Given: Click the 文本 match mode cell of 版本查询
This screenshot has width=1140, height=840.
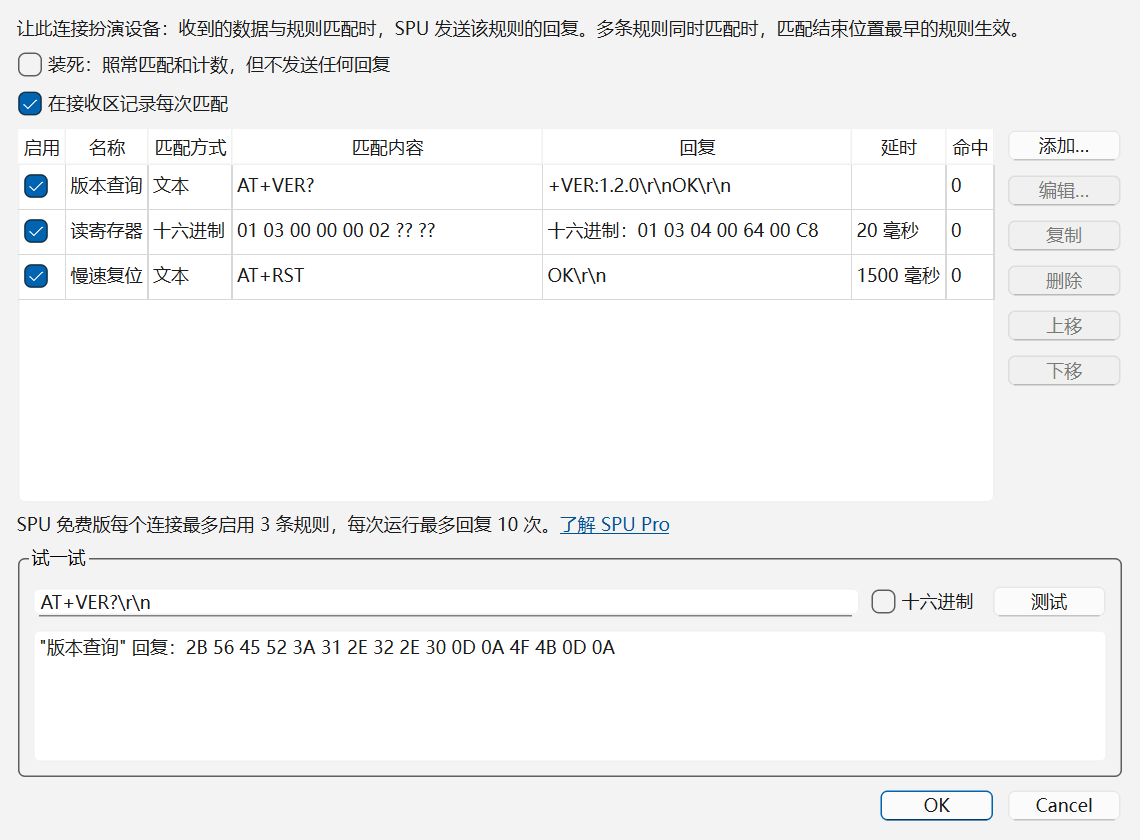Looking at the screenshot, I should coord(190,186).
